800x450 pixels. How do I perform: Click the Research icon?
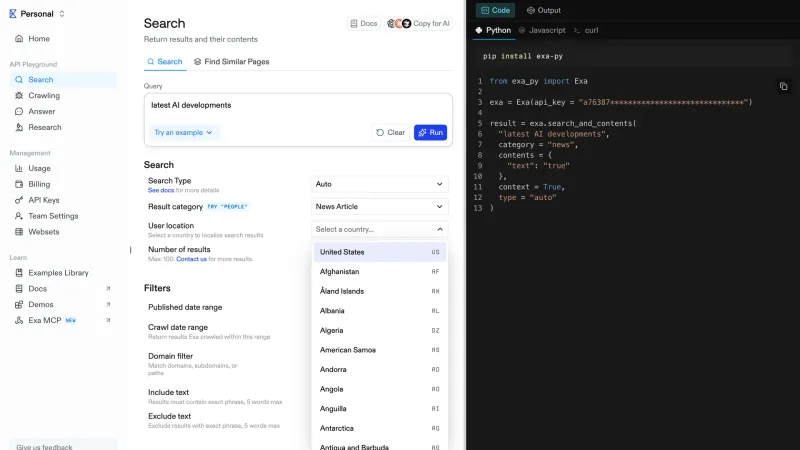(x=19, y=127)
